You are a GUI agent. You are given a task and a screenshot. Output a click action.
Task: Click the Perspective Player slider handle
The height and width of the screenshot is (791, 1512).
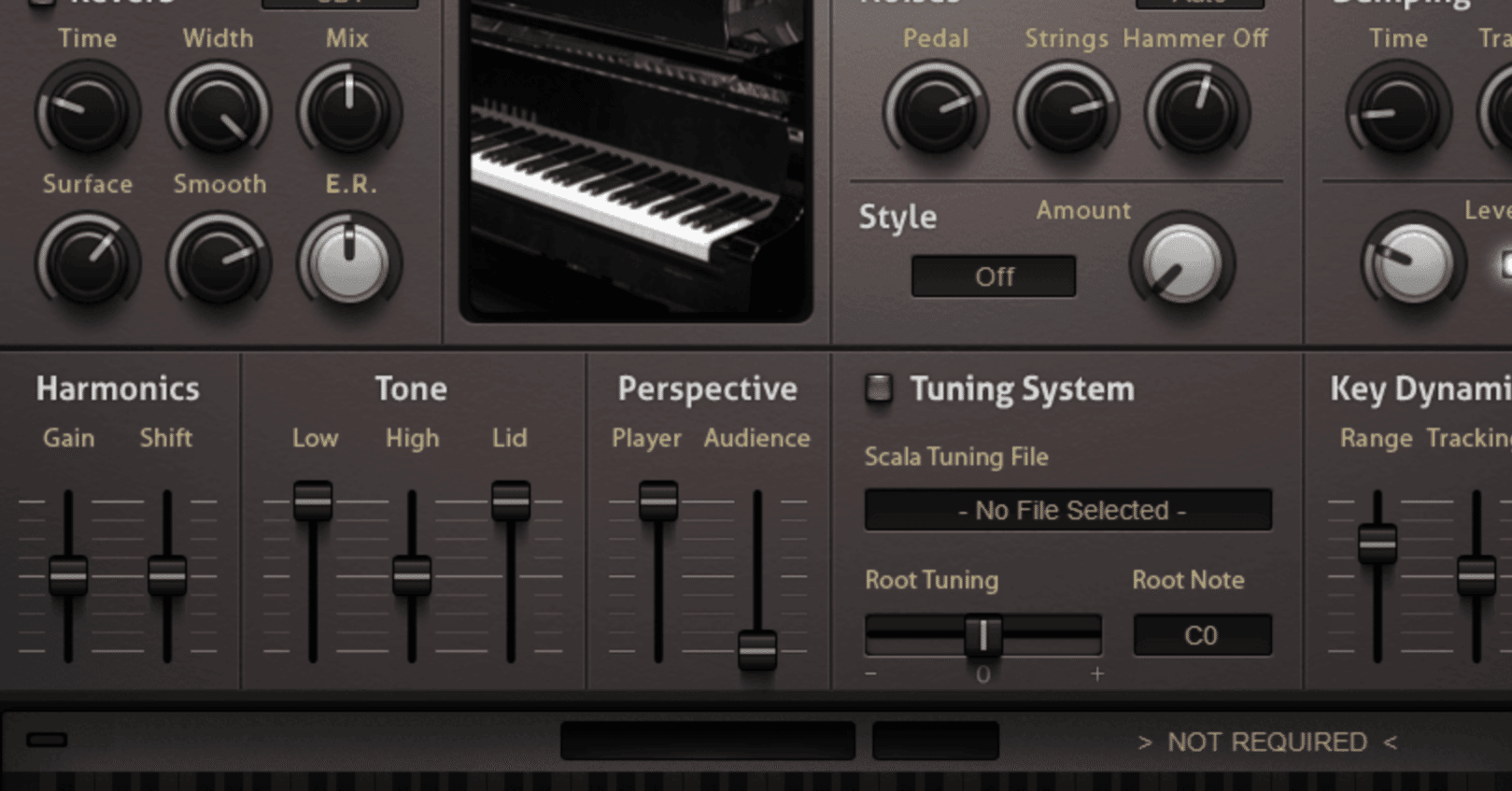click(x=658, y=501)
